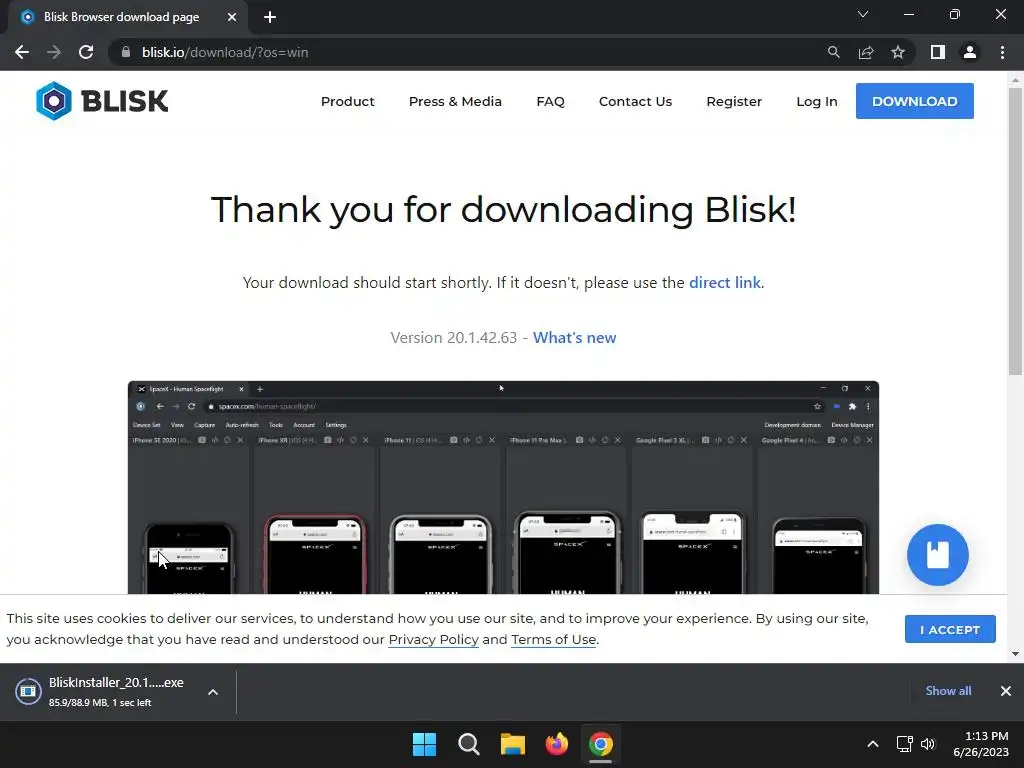
Task: Click the page vertical scrollbar thumb
Action: tap(1015, 232)
